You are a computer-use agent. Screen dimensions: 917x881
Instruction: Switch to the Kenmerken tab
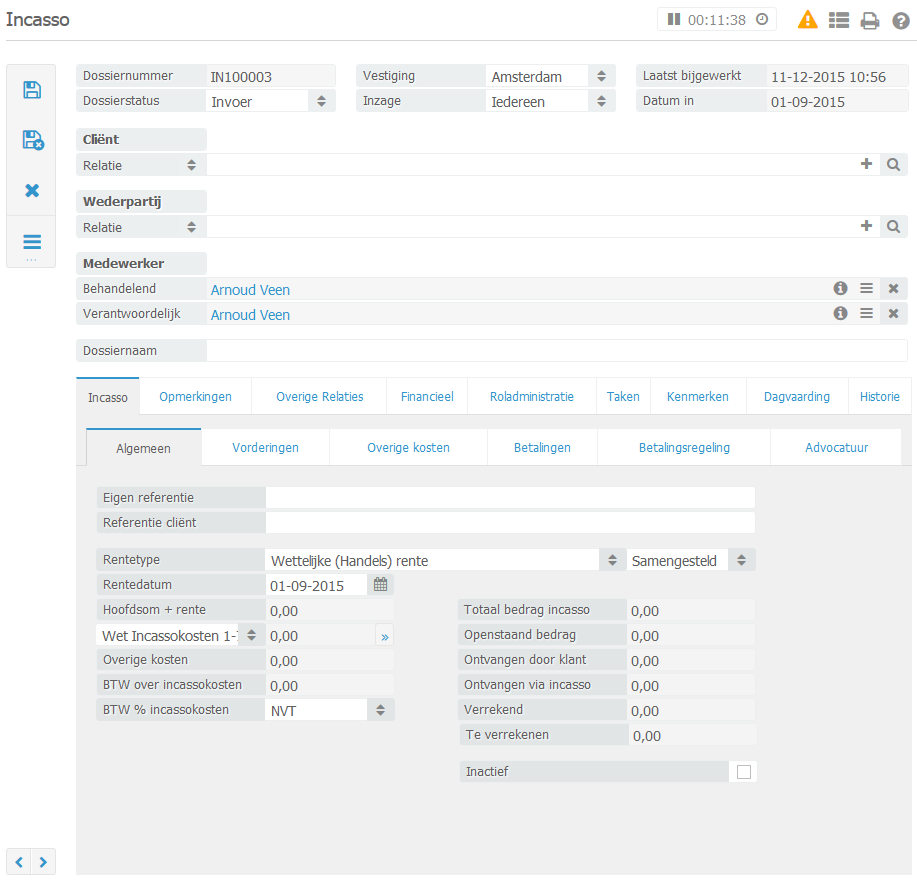pos(698,397)
